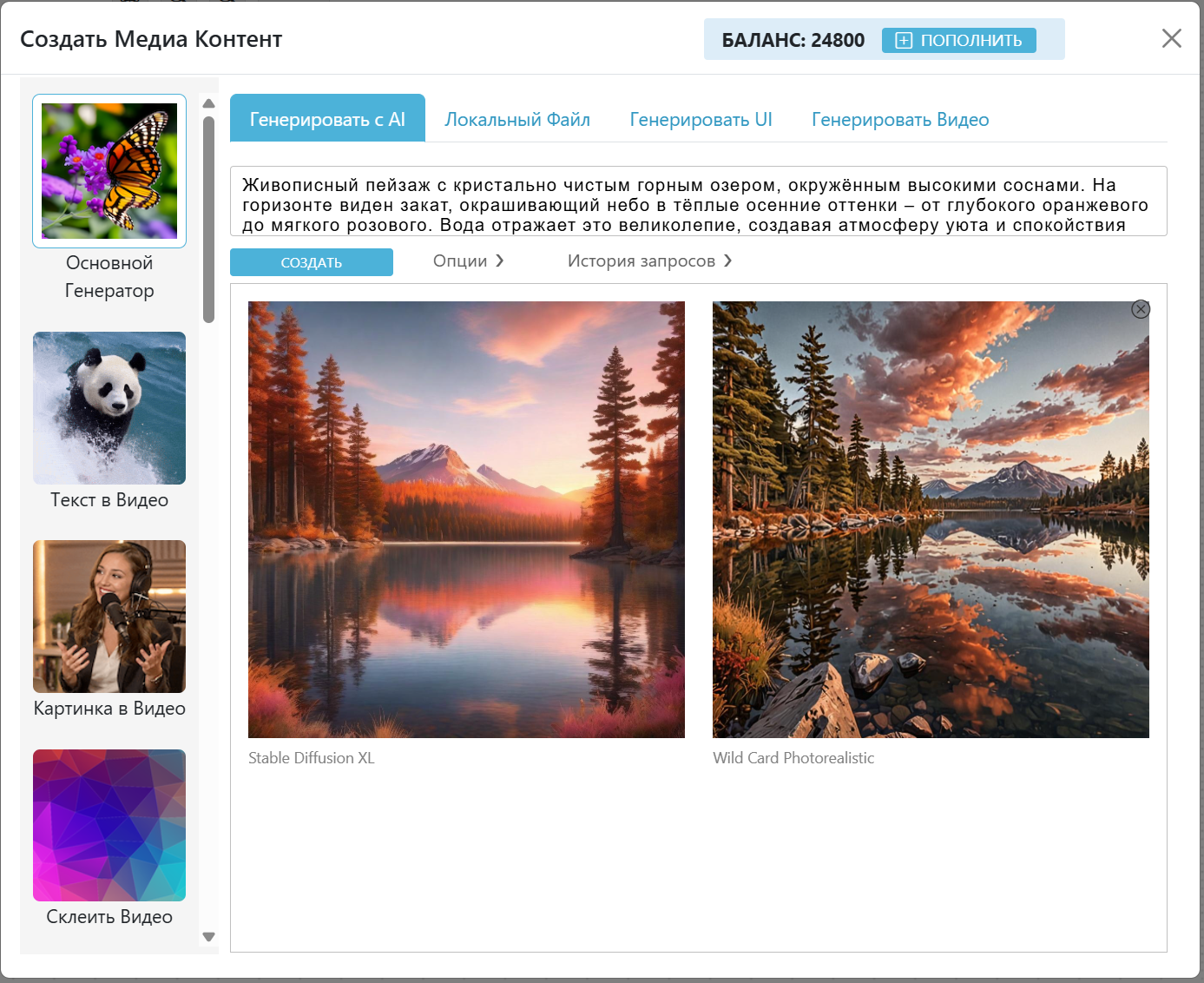Open the Склеить Видео polygon icon
The height and width of the screenshot is (983, 1204).
109,825
